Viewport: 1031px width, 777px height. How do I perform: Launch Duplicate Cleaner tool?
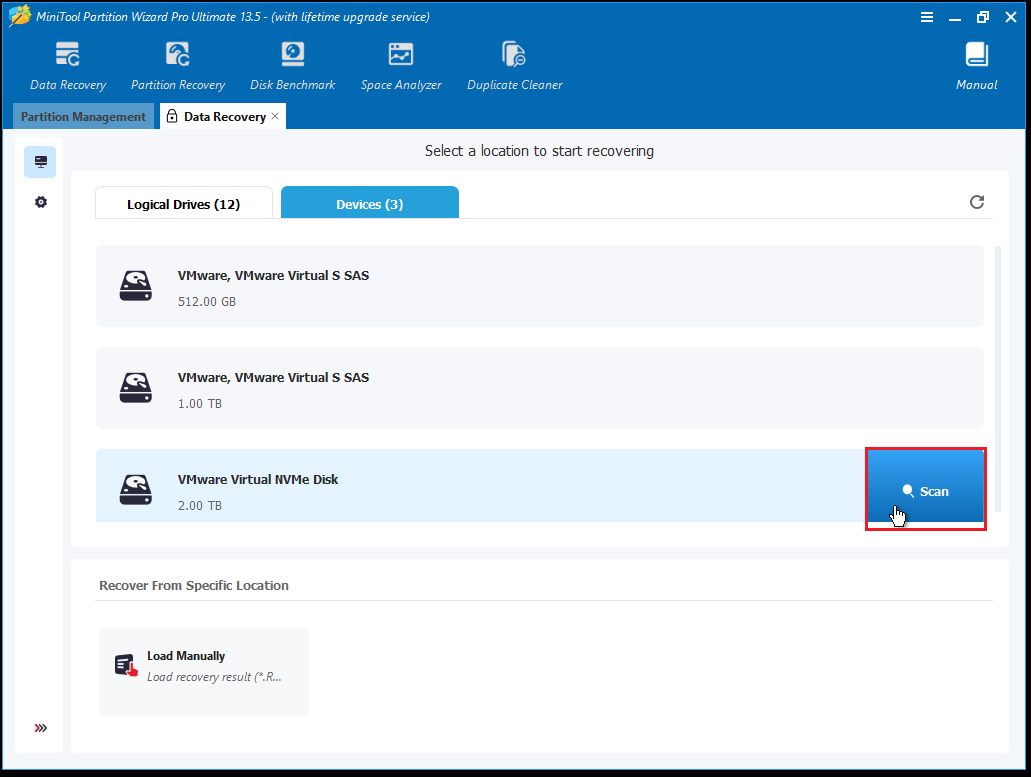pos(514,66)
